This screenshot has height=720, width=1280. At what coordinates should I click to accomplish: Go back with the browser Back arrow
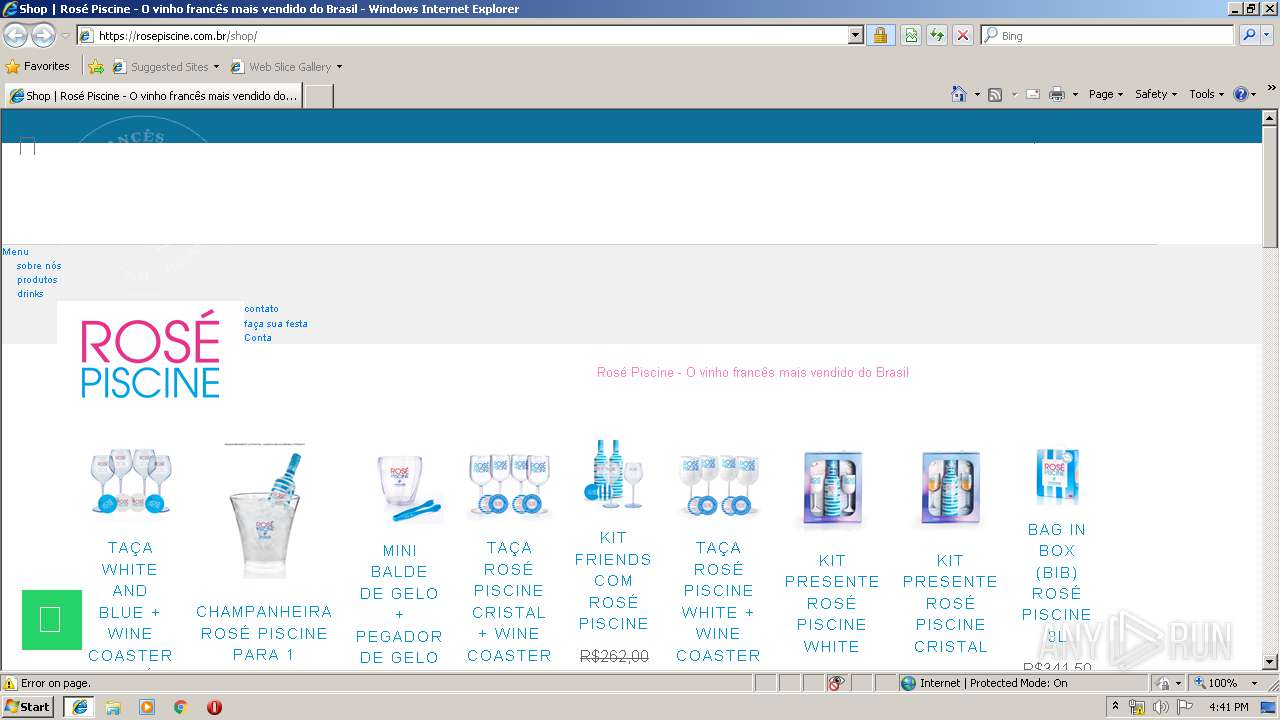pos(16,36)
